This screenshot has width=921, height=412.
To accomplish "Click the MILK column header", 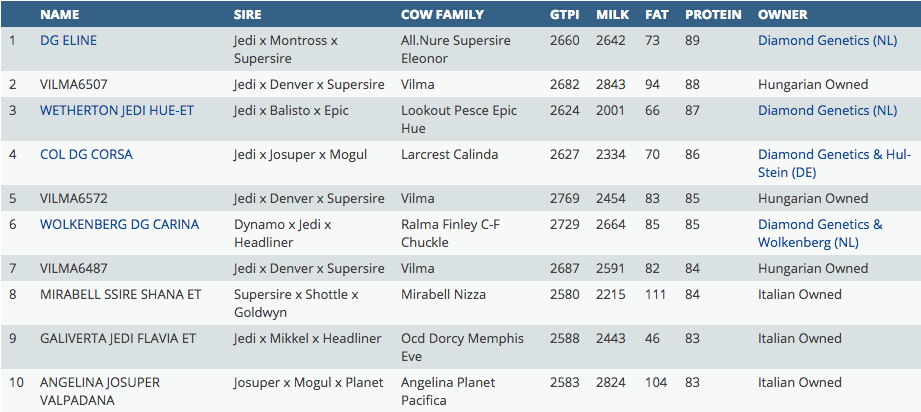I will click(x=612, y=15).
